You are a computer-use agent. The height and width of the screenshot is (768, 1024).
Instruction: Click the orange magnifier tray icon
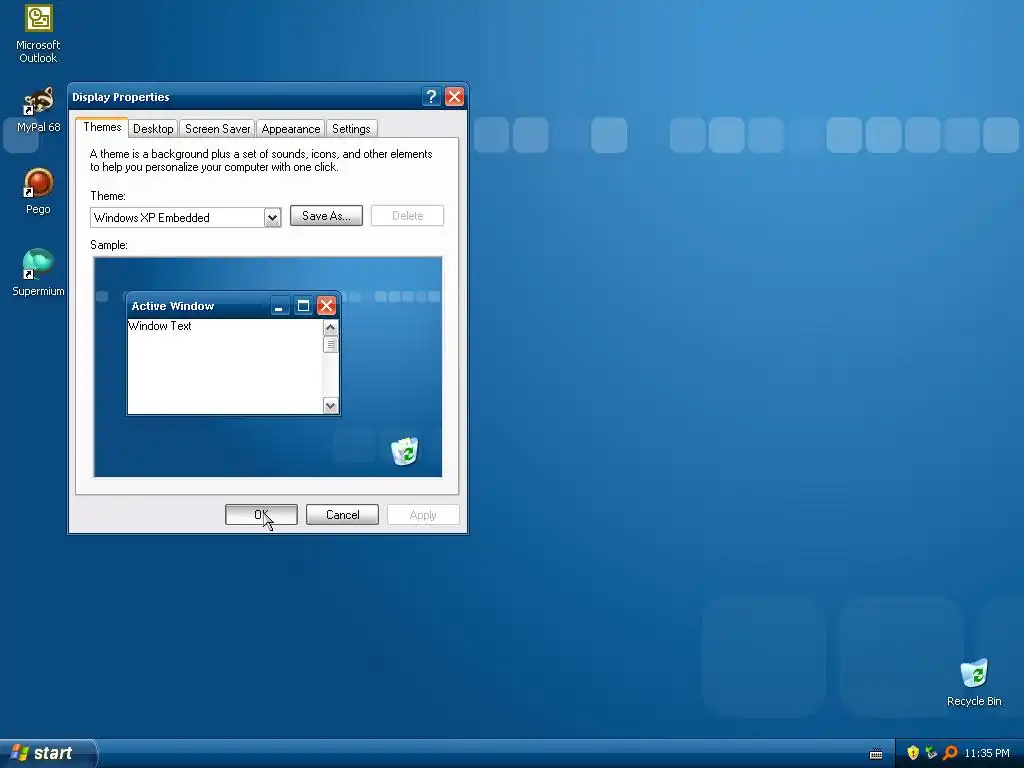click(x=950, y=753)
